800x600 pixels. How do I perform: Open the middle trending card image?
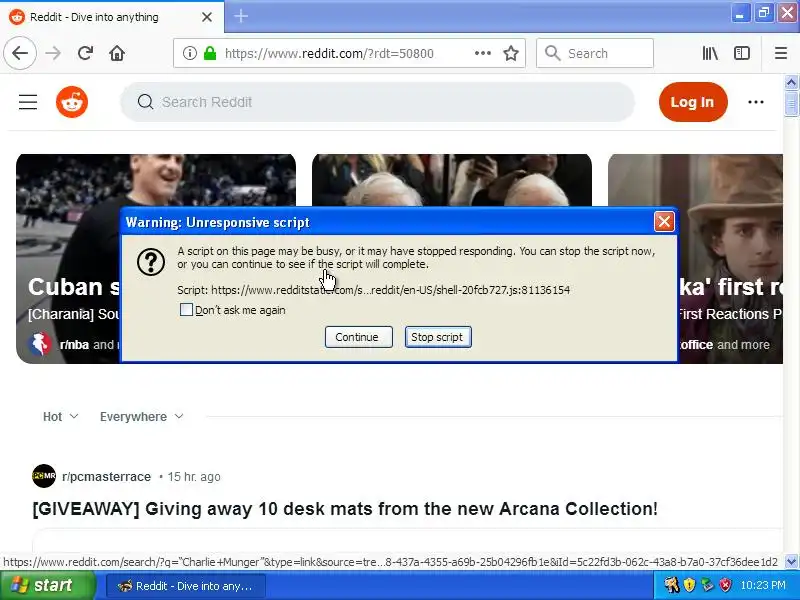(x=452, y=180)
